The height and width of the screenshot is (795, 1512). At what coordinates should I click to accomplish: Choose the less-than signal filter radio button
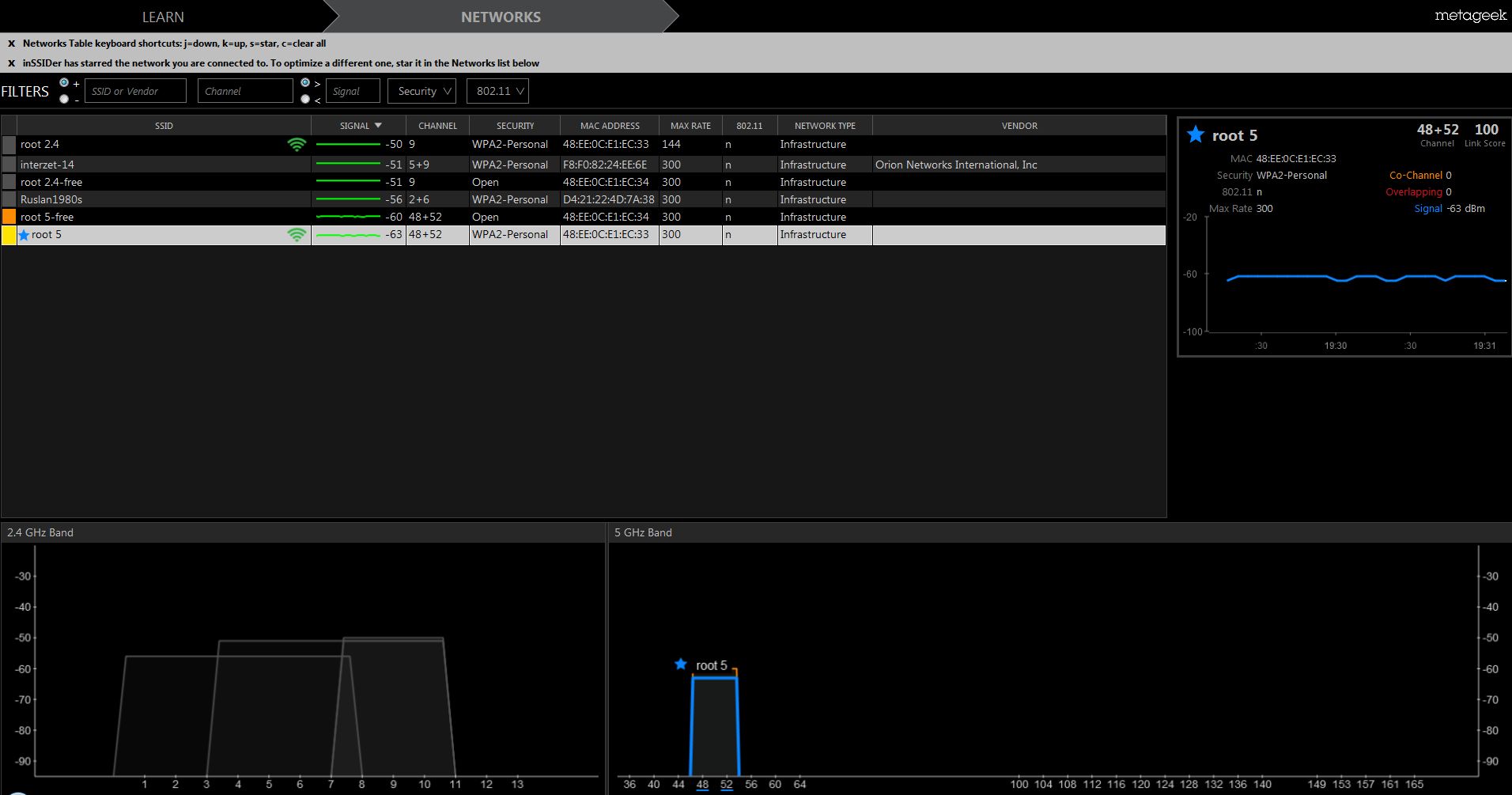coord(305,99)
